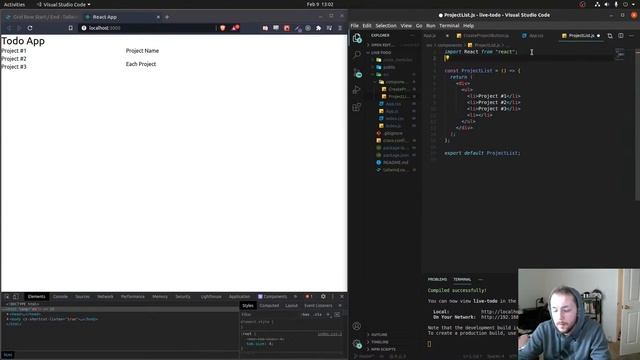The width and height of the screenshot is (640, 360).
Task: Reload the browser page
Action: 30,28
